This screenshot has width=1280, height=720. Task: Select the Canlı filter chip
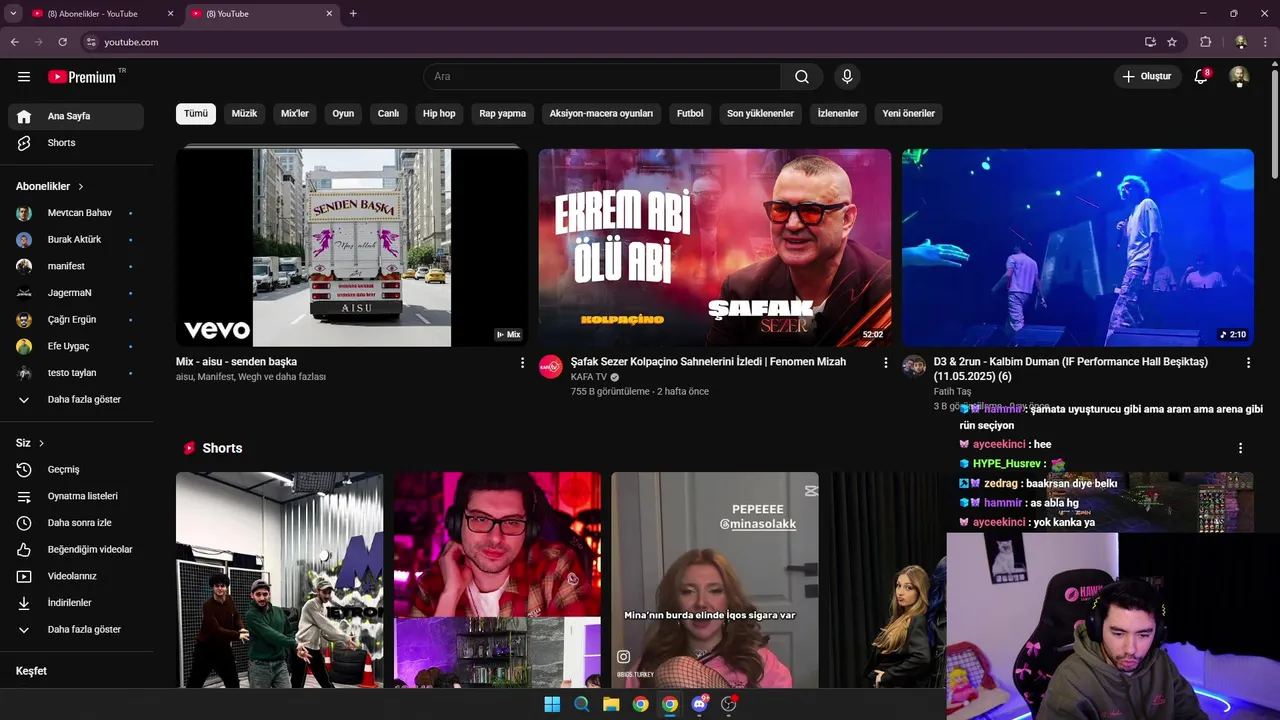pyautogui.click(x=388, y=114)
